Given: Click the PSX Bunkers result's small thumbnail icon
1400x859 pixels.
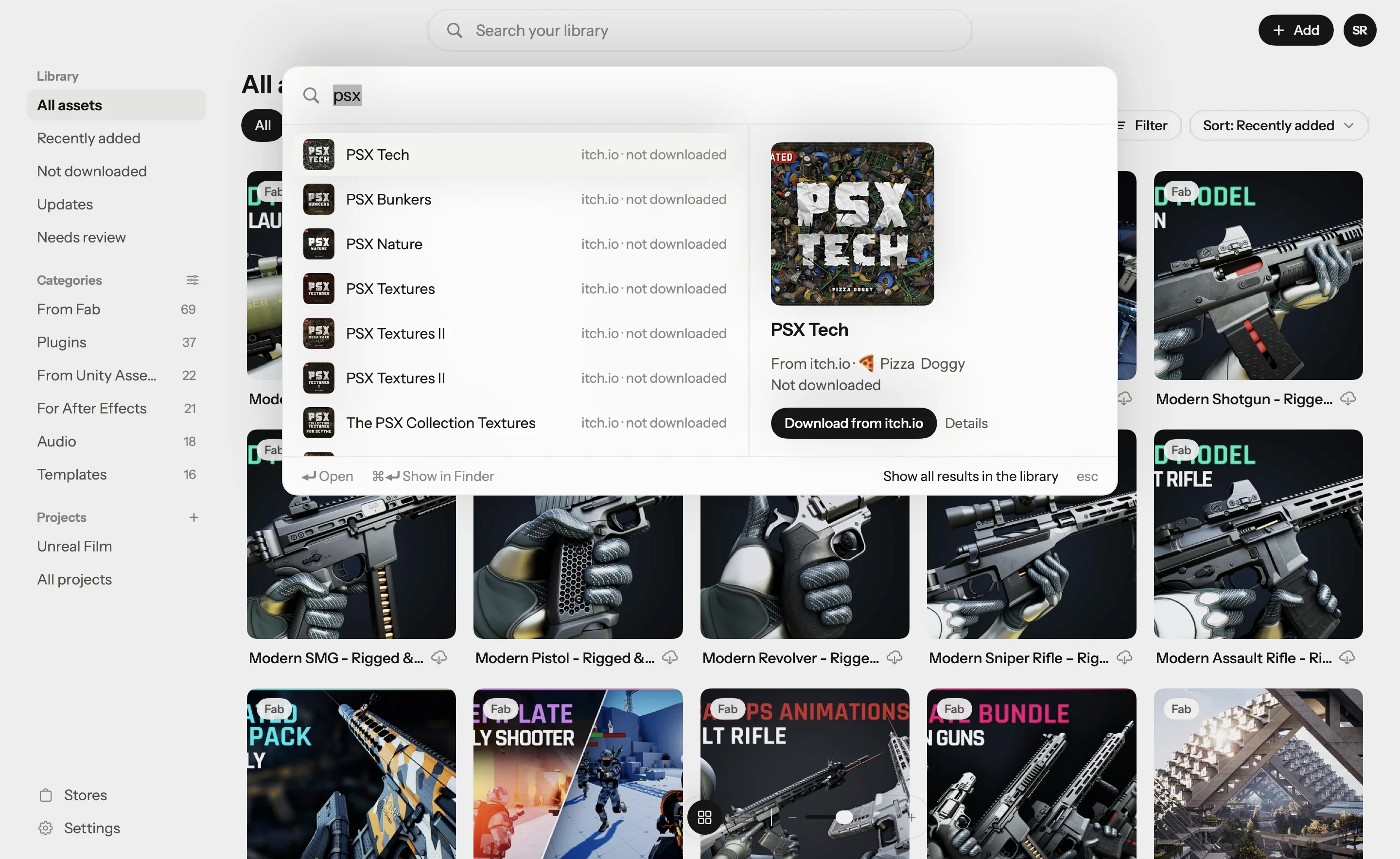Looking at the screenshot, I should (319, 199).
